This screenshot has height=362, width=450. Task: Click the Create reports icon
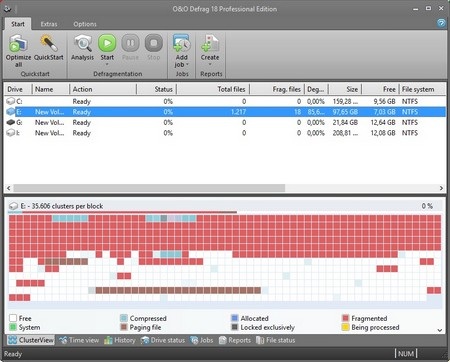[x=210, y=44]
